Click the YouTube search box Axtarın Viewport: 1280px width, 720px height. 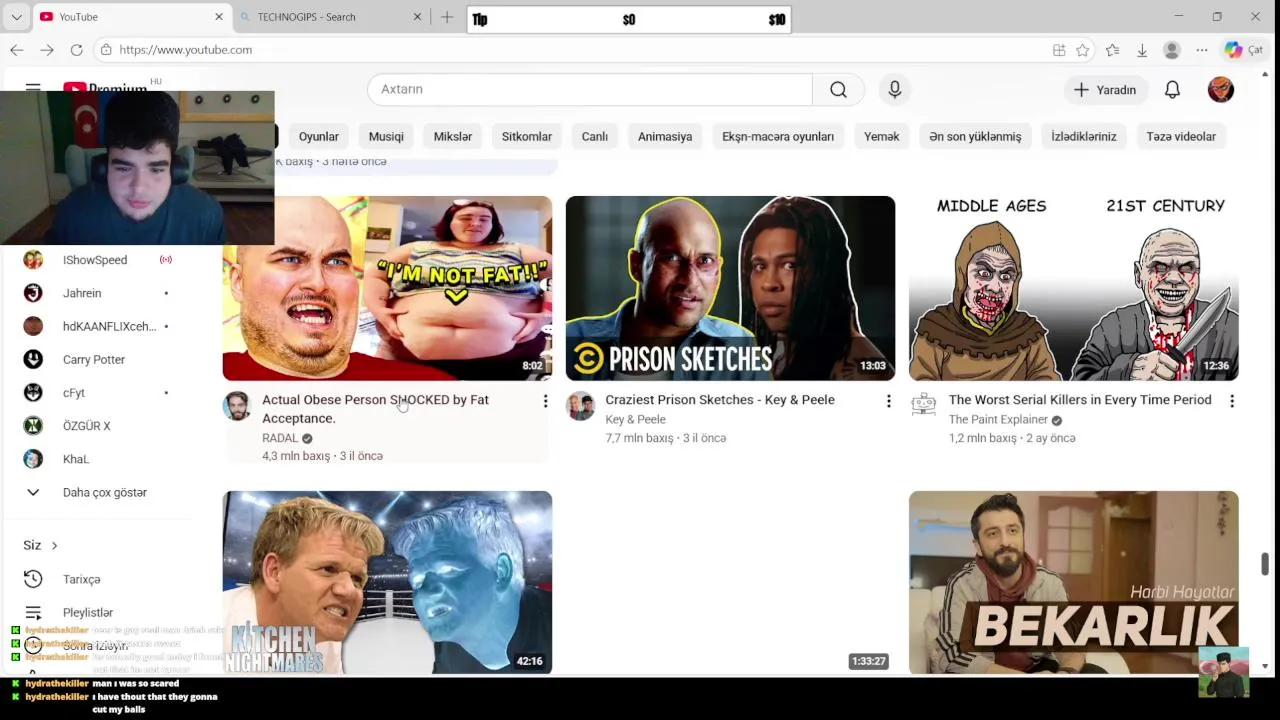pyautogui.click(x=590, y=89)
